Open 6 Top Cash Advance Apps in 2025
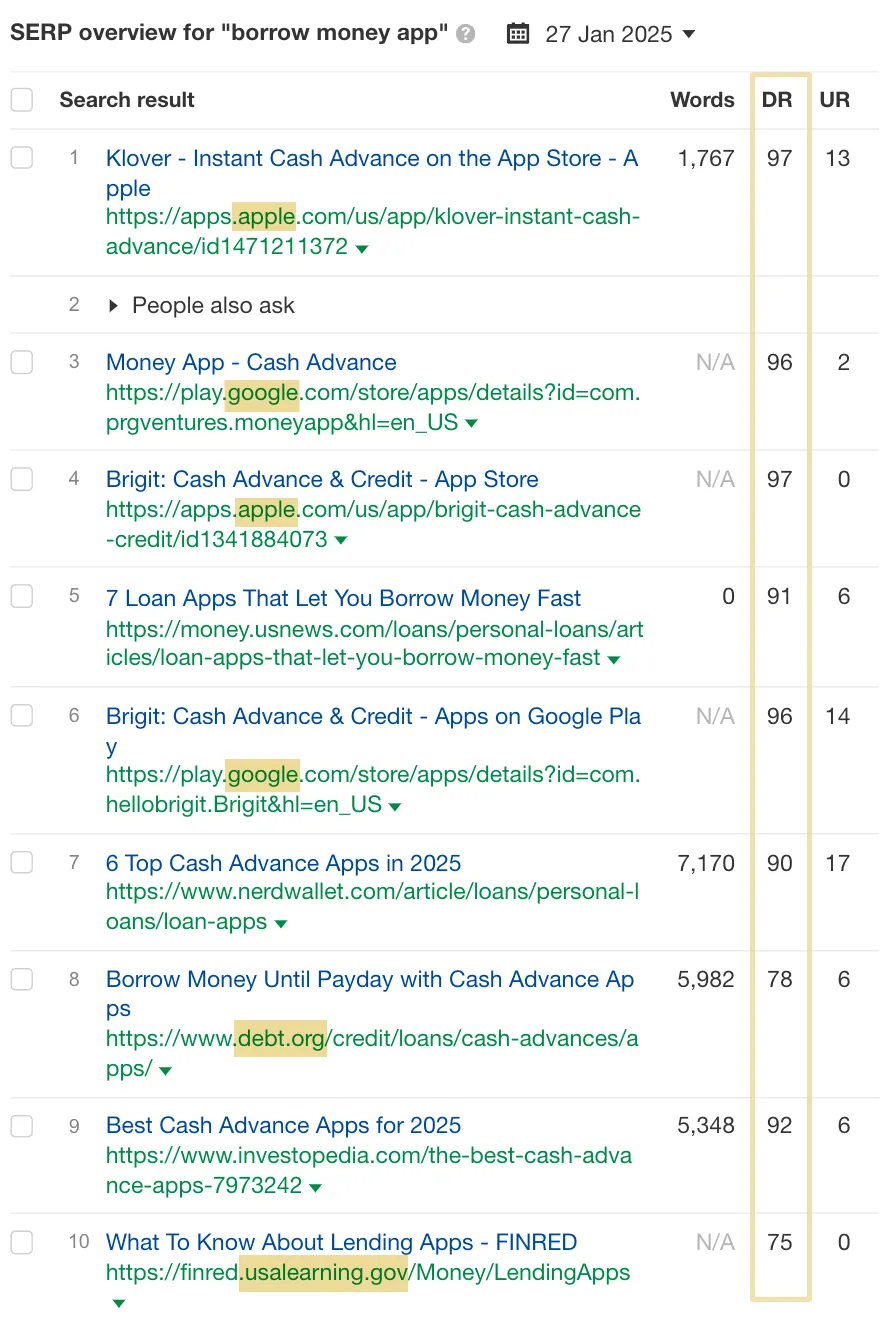This screenshot has height=1329, width=880. click(x=283, y=863)
